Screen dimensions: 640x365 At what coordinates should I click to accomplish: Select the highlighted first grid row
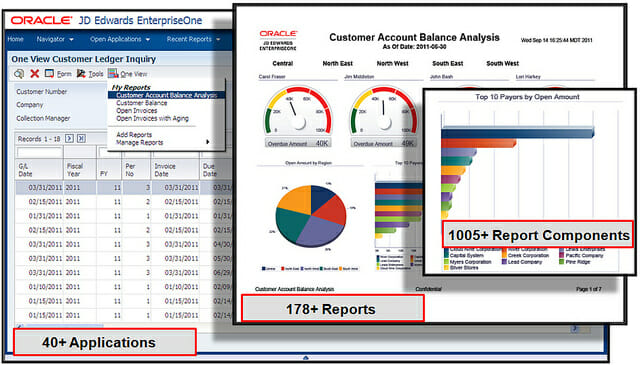pyautogui.click(x=124, y=188)
